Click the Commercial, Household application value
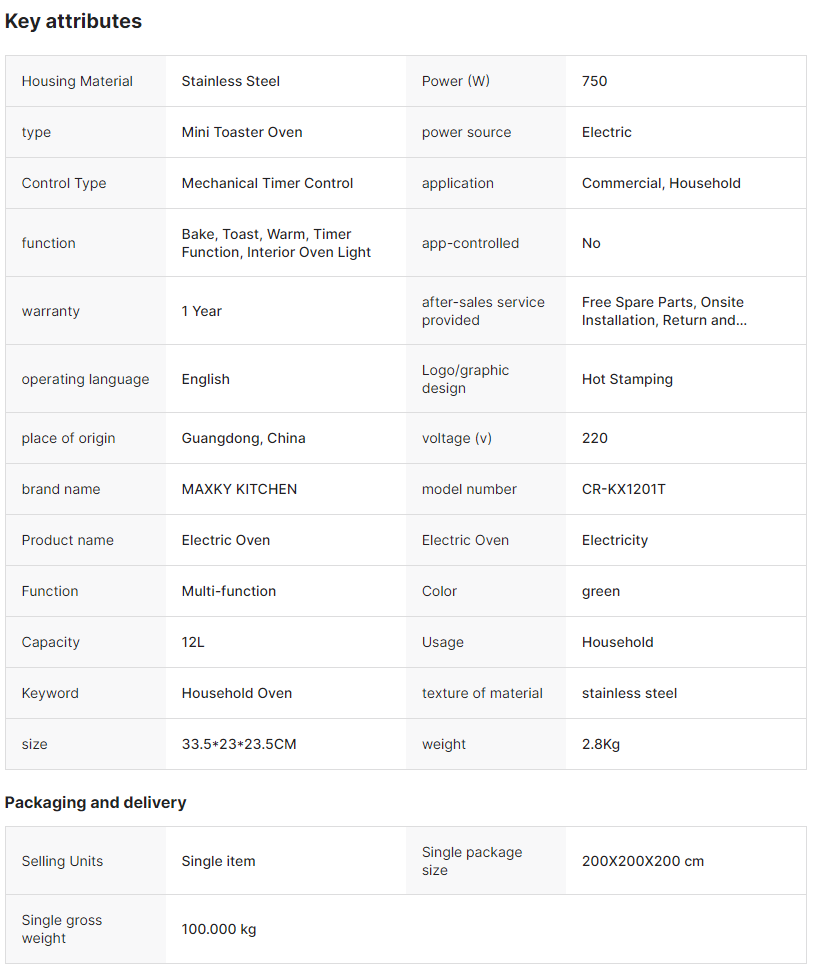822x964 pixels. pos(661,183)
